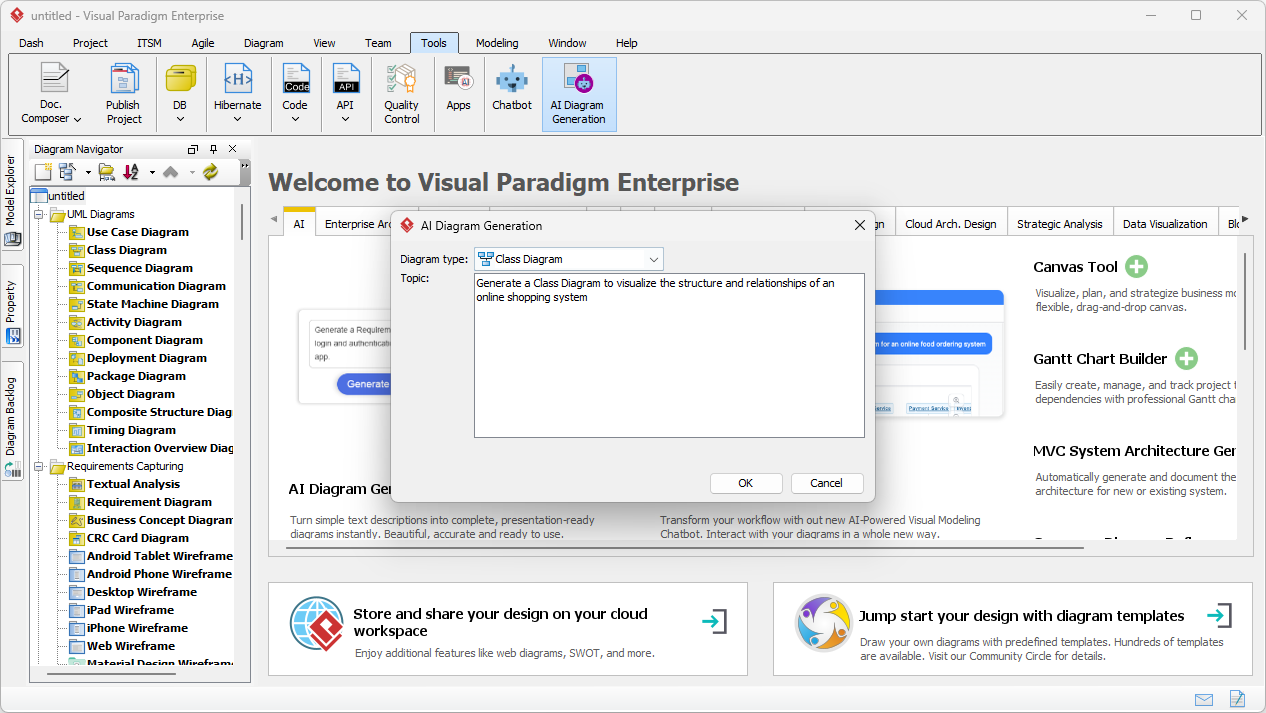Switch to the Strategic Analysis tab
This screenshot has height=713, width=1266.
click(x=1060, y=222)
